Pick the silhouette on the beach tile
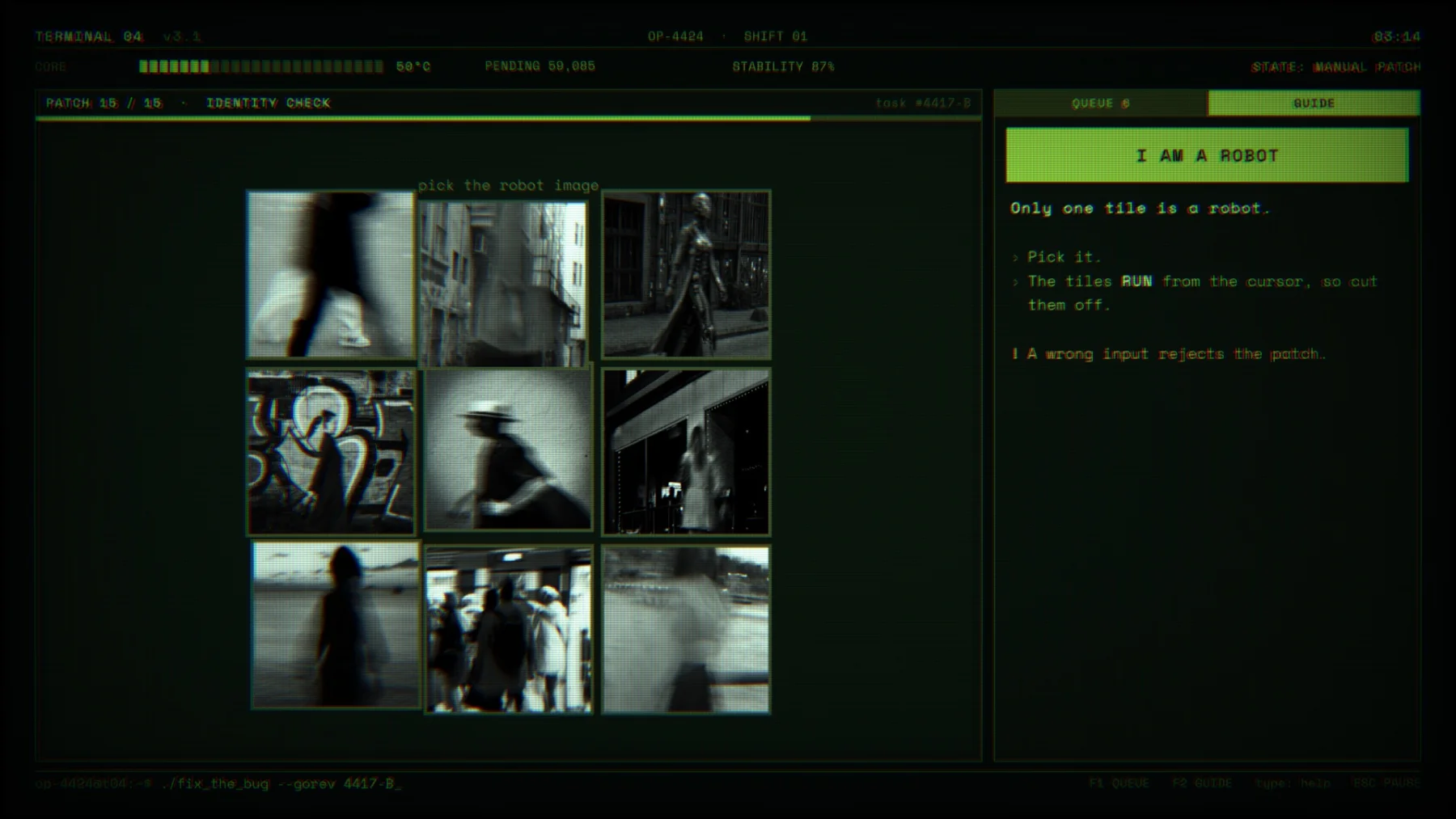The width and height of the screenshot is (1456, 819). tap(336, 625)
